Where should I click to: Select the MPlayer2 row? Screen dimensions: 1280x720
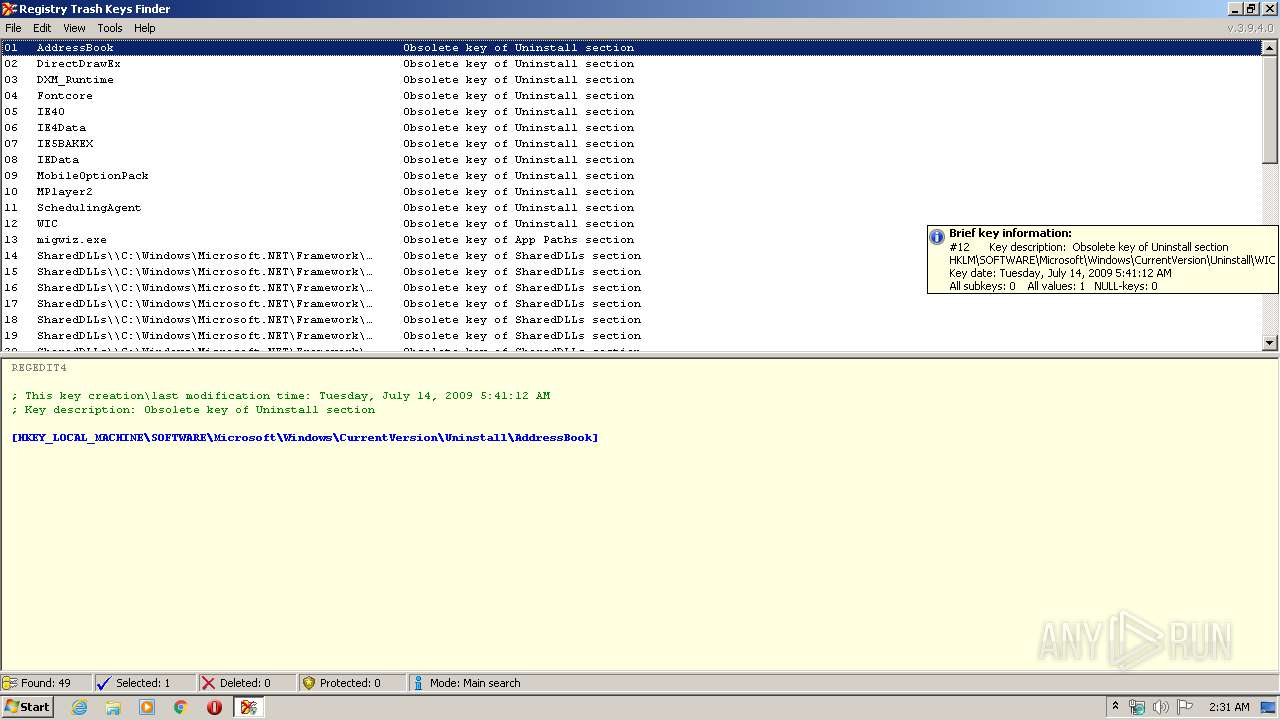pos(631,192)
